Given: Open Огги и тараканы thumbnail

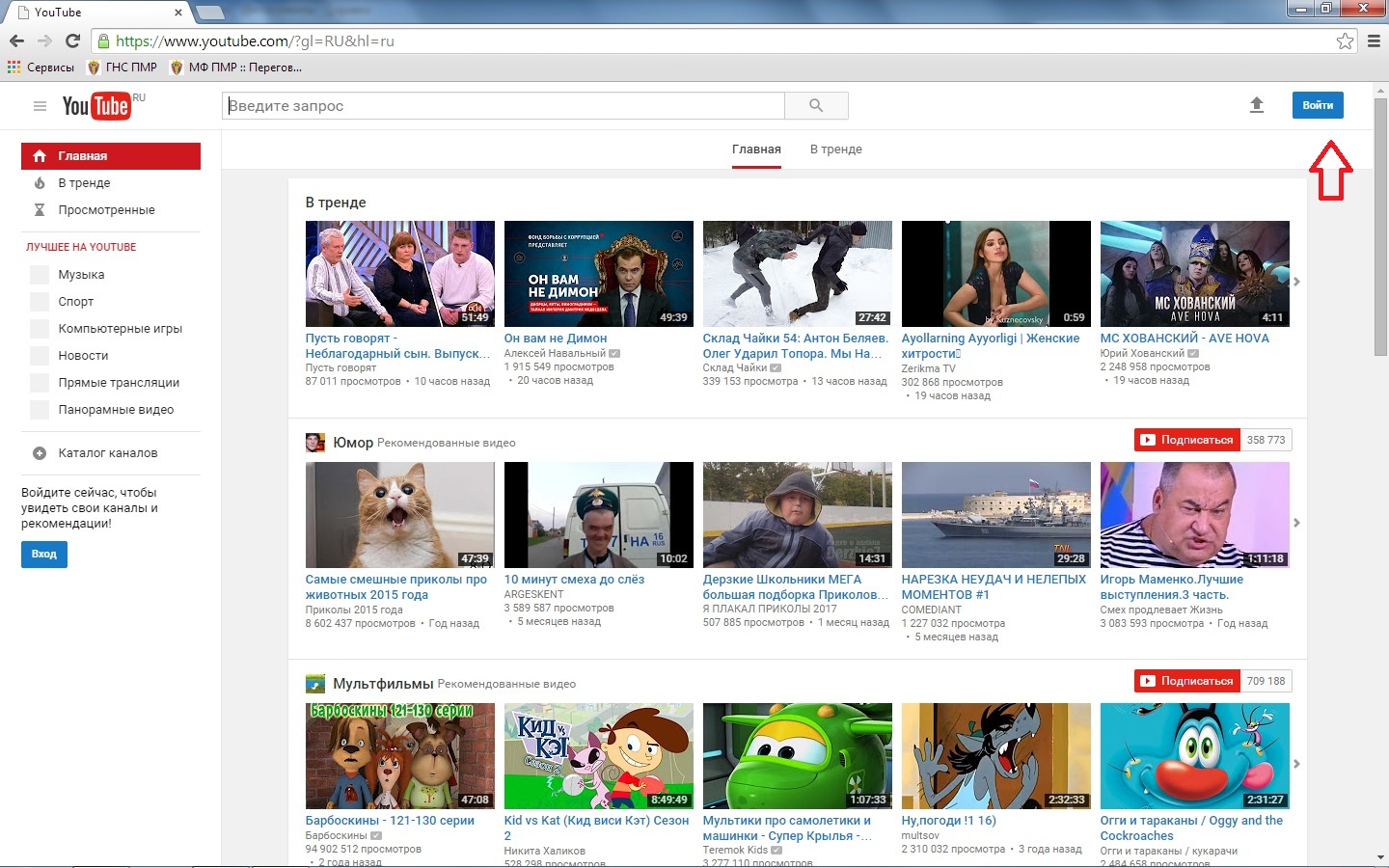Looking at the screenshot, I should pos(1195,756).
